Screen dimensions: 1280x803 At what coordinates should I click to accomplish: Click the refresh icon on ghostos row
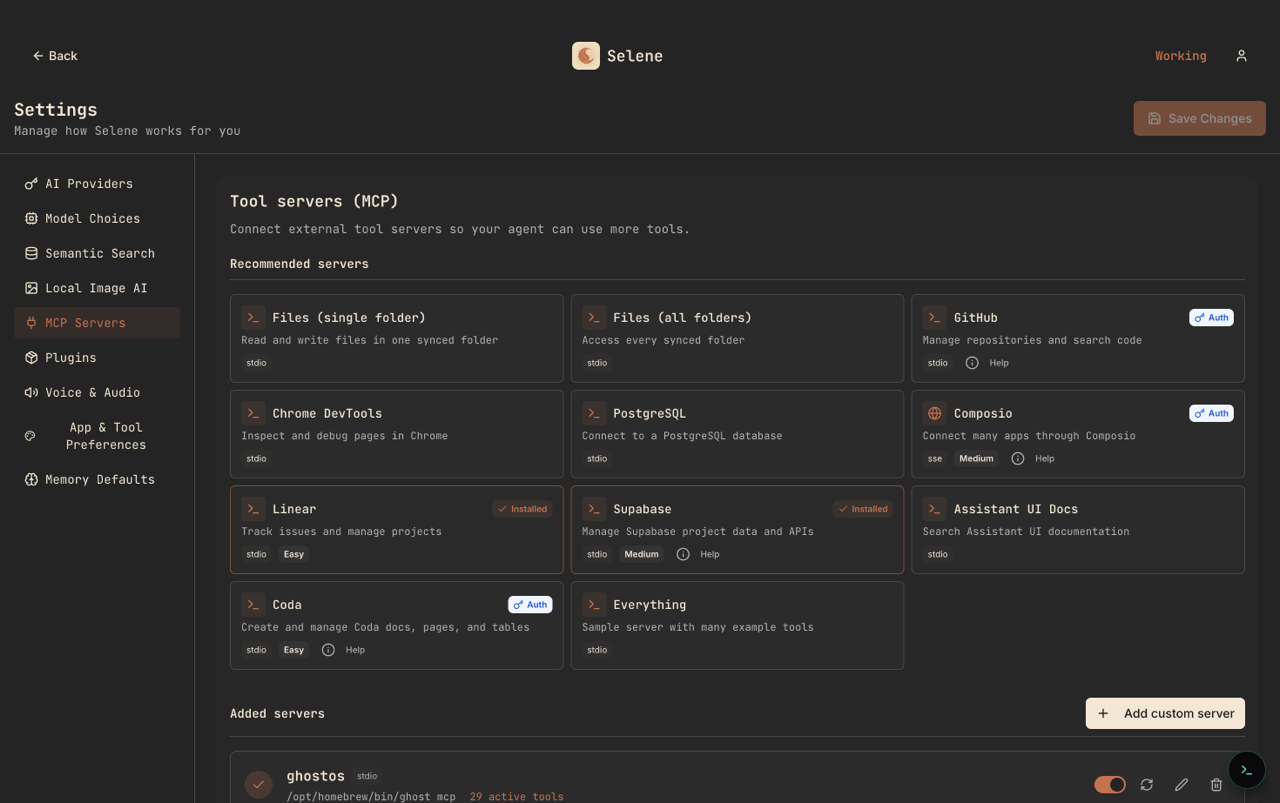pos(1147,785)
